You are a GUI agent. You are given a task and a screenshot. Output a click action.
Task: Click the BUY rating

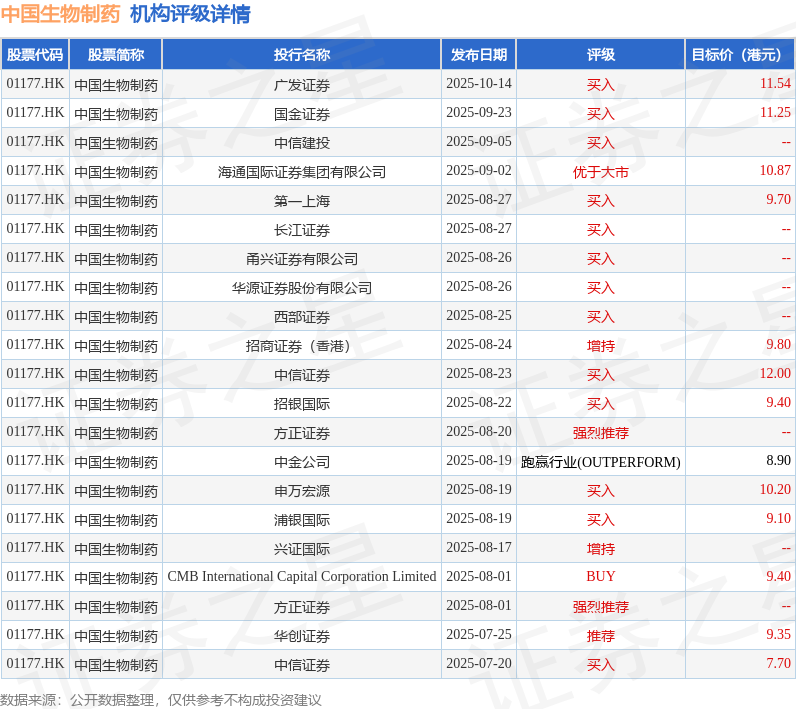[601, 577]
